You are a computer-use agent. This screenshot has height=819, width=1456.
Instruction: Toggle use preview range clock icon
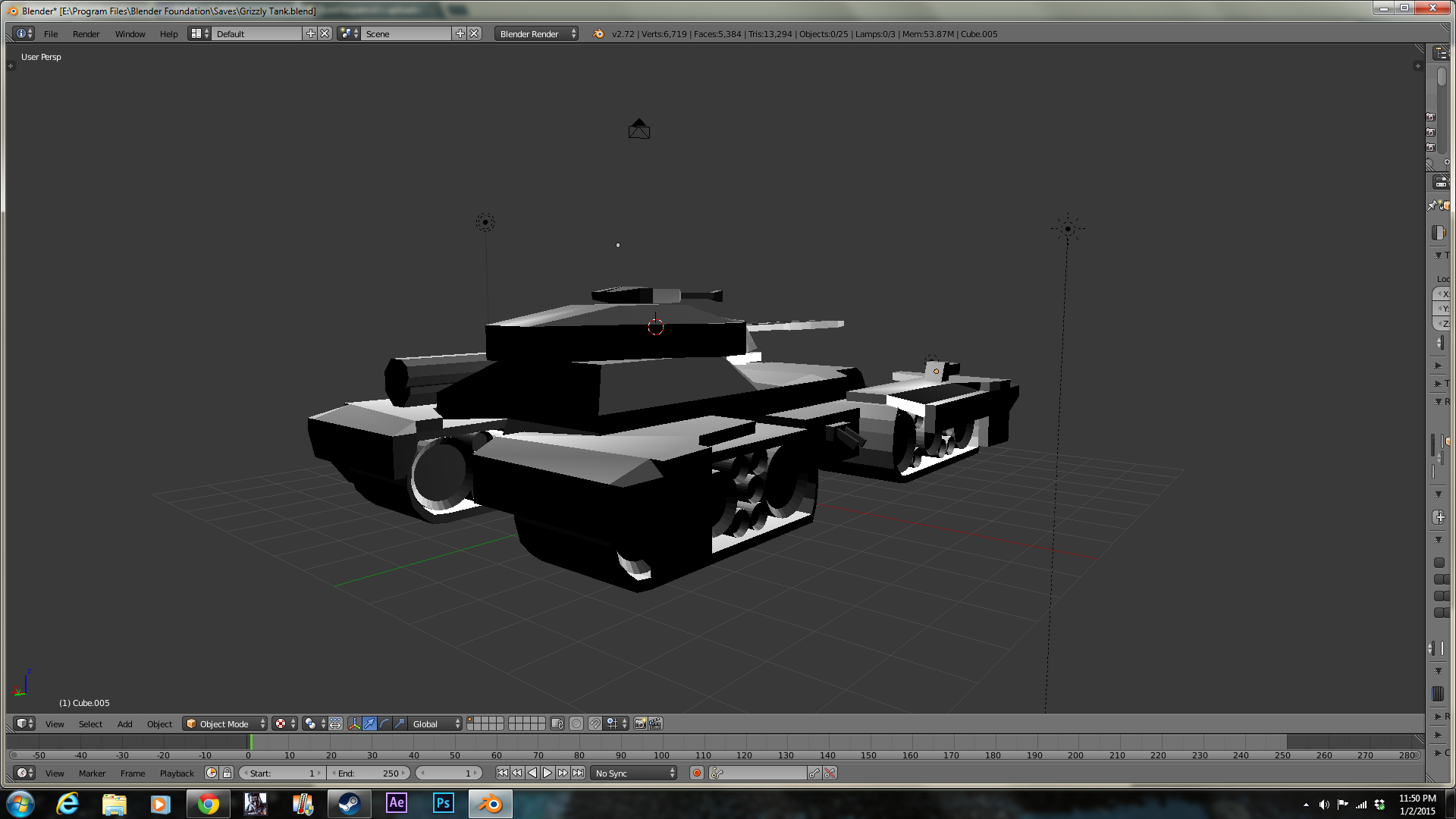(212, 773)
